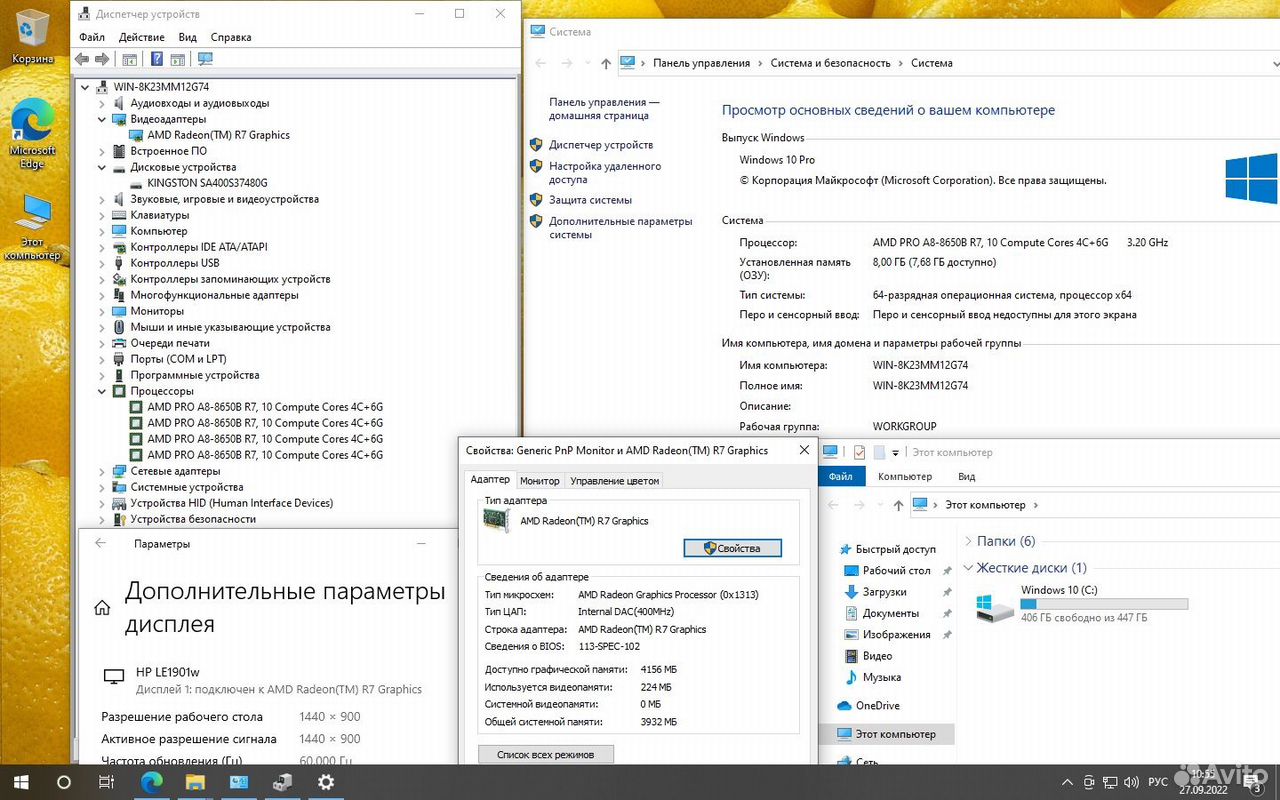The width and height of the screenshot is (1280, 800).
Task: Click the back arrow in Device Manager toolbar
Action: (x=82, y=59)
